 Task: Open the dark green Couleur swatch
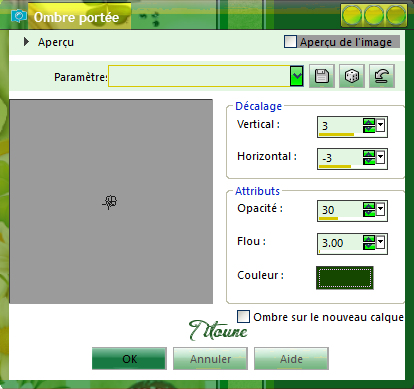coord(345,277)
